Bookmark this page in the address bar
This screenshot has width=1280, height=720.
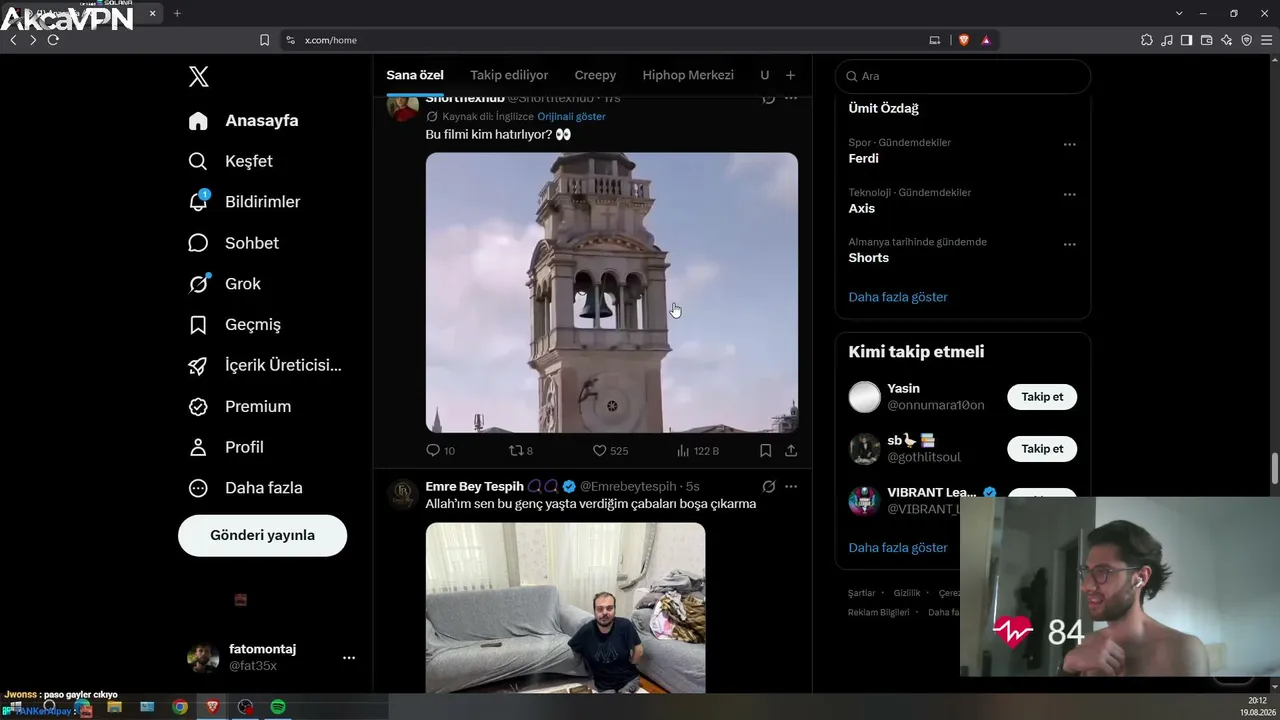(x=264, y=40)
